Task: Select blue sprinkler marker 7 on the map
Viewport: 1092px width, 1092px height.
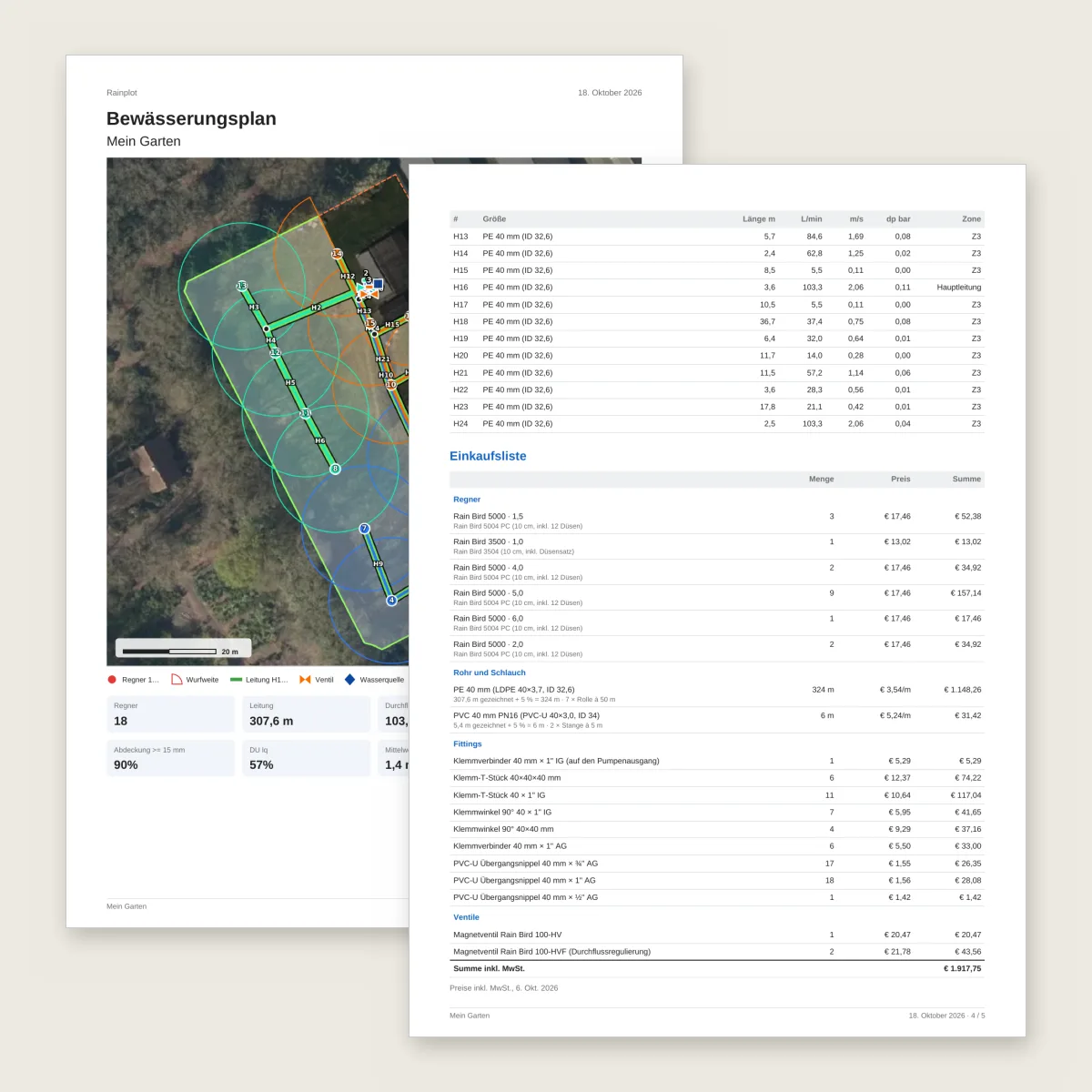Action: (x=364, y=528)
